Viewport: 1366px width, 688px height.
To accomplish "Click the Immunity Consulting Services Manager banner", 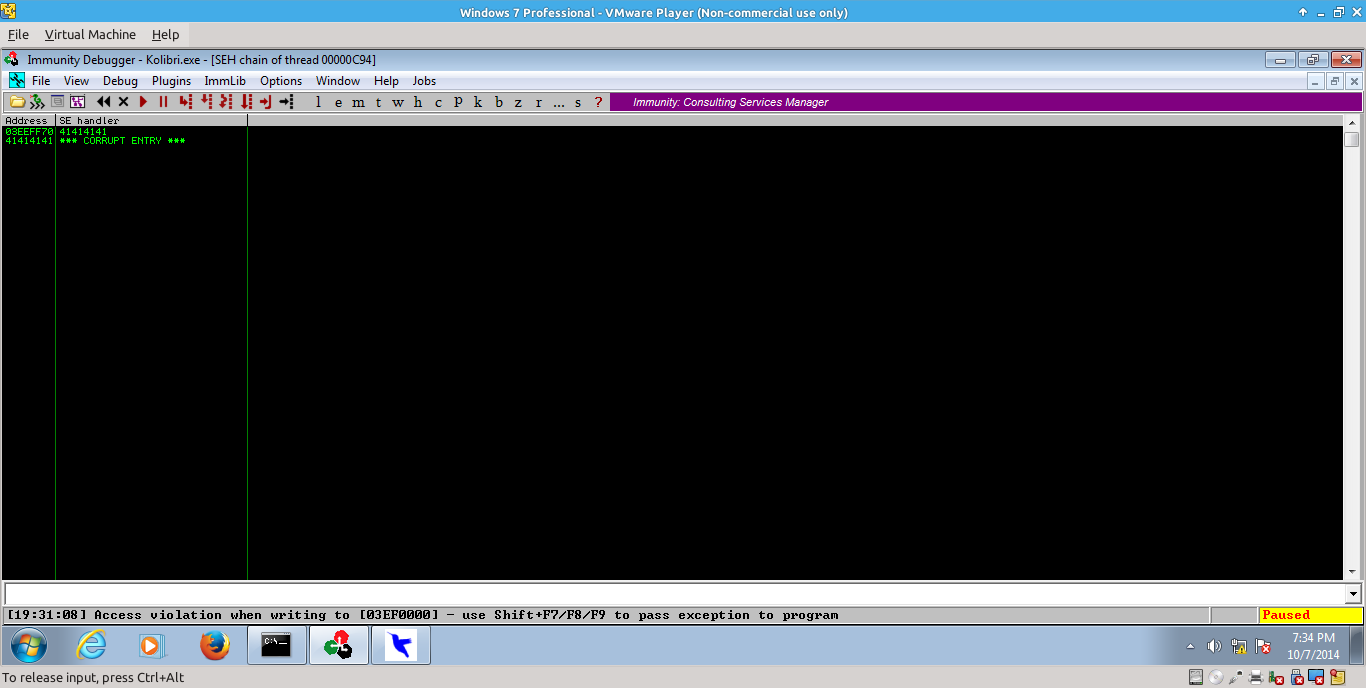I will coord(985,102).
